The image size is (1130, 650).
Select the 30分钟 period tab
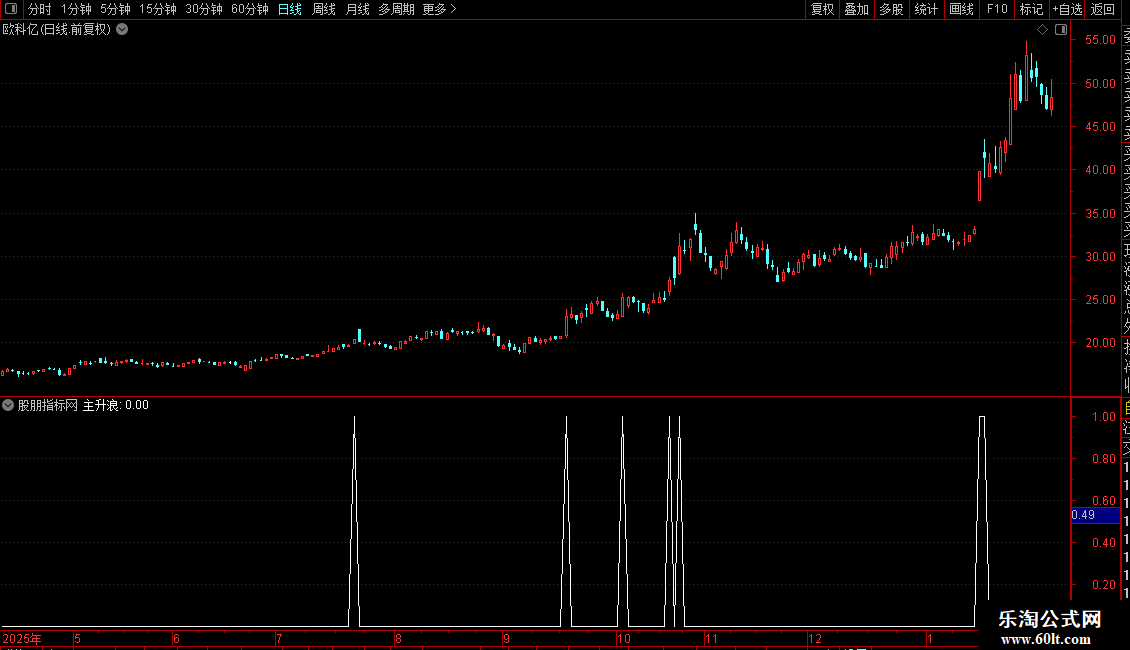[204, 9]
